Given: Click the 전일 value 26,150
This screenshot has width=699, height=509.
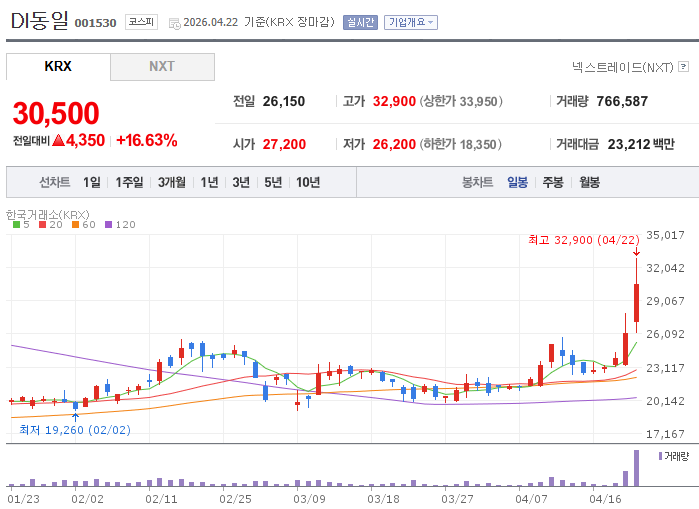Looking at the screenshot, I should (x=284, y=101).
